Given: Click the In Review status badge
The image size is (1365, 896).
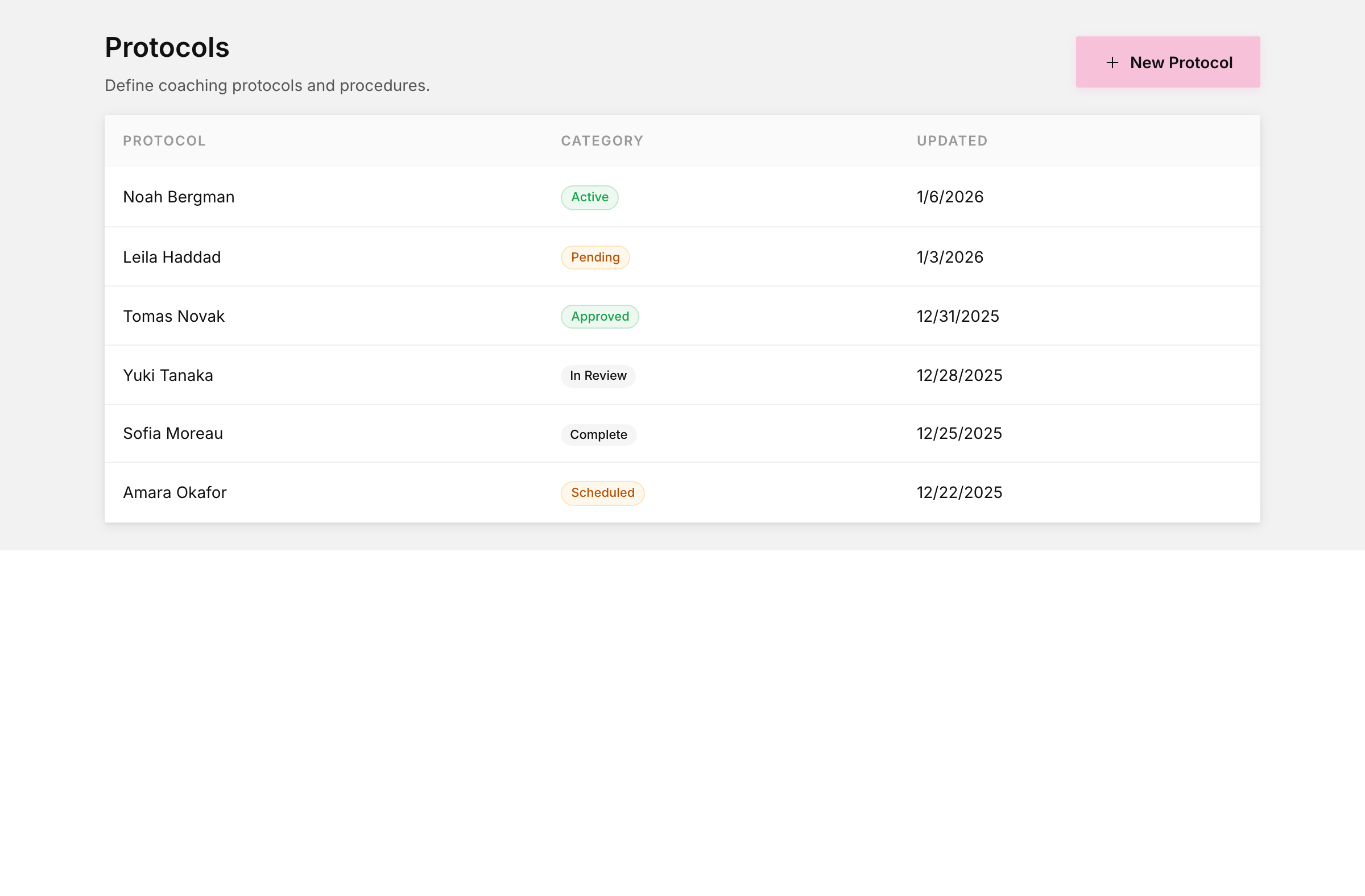Looking at the screenshot, I should 598,375.
